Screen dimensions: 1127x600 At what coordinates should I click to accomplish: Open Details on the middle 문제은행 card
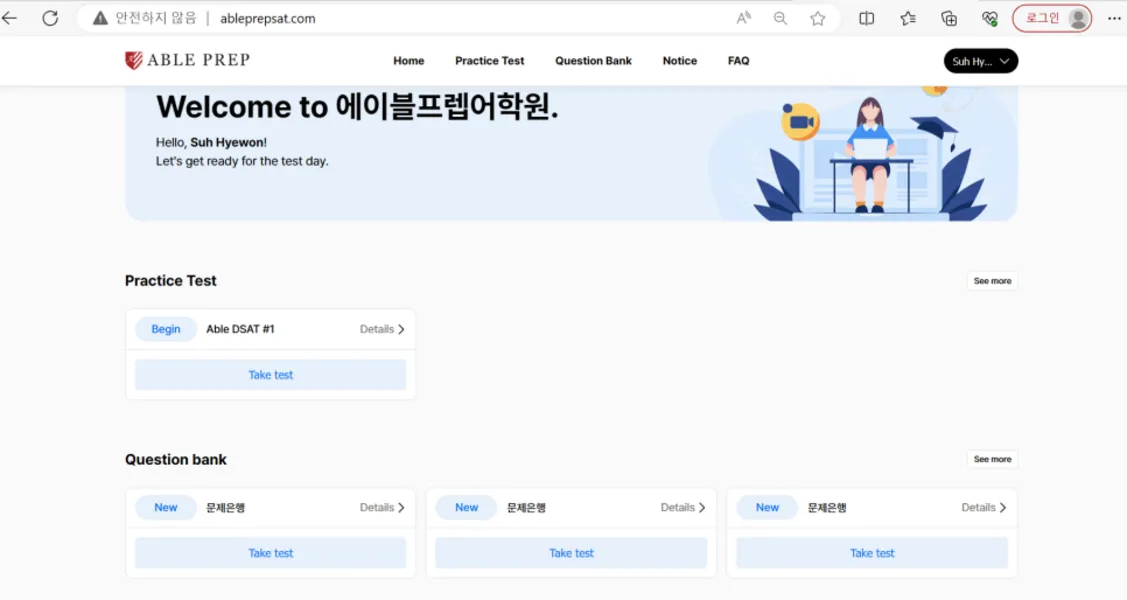point(683,507)
